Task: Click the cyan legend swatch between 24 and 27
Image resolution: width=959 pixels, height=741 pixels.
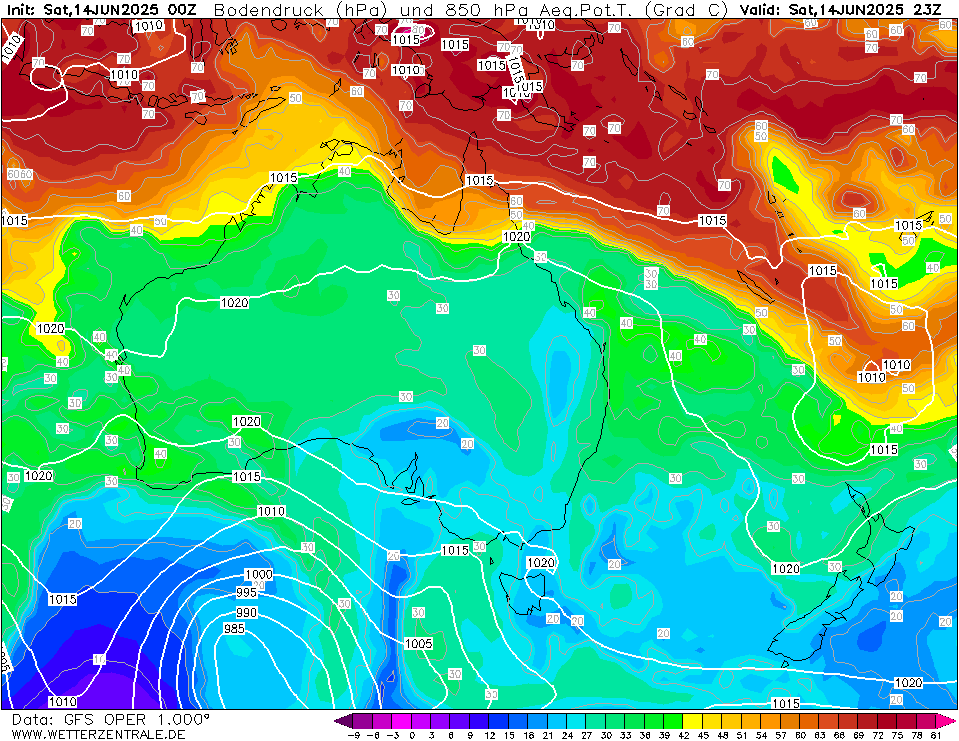Action: pos(576,720)
